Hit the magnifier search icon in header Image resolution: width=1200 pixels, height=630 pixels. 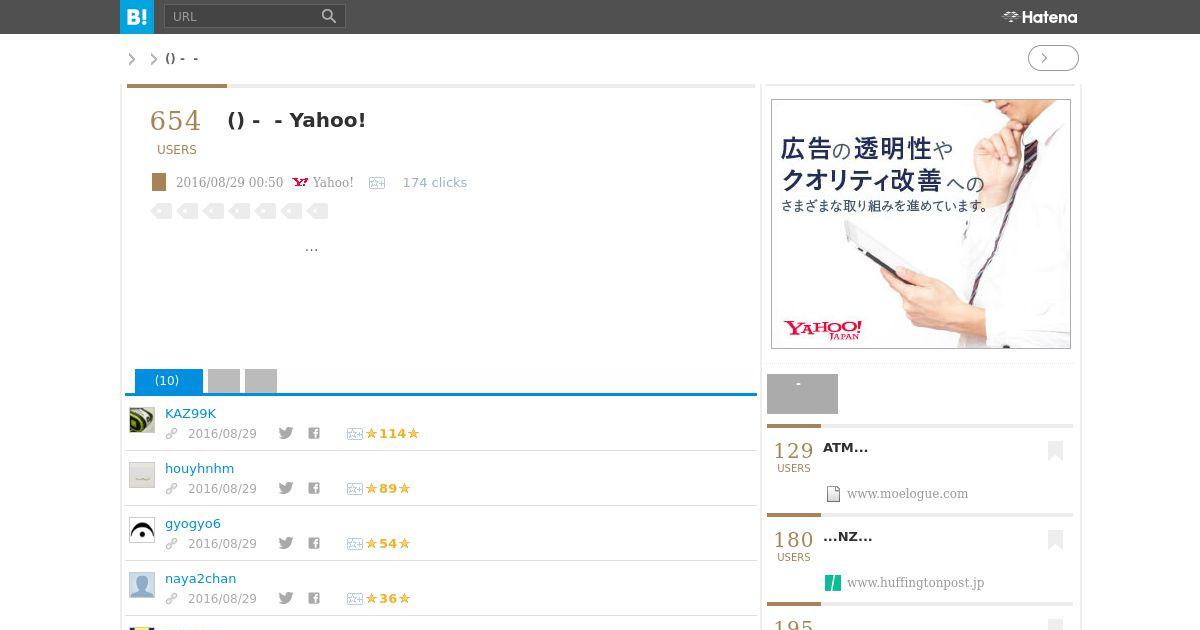click(330, 16)
